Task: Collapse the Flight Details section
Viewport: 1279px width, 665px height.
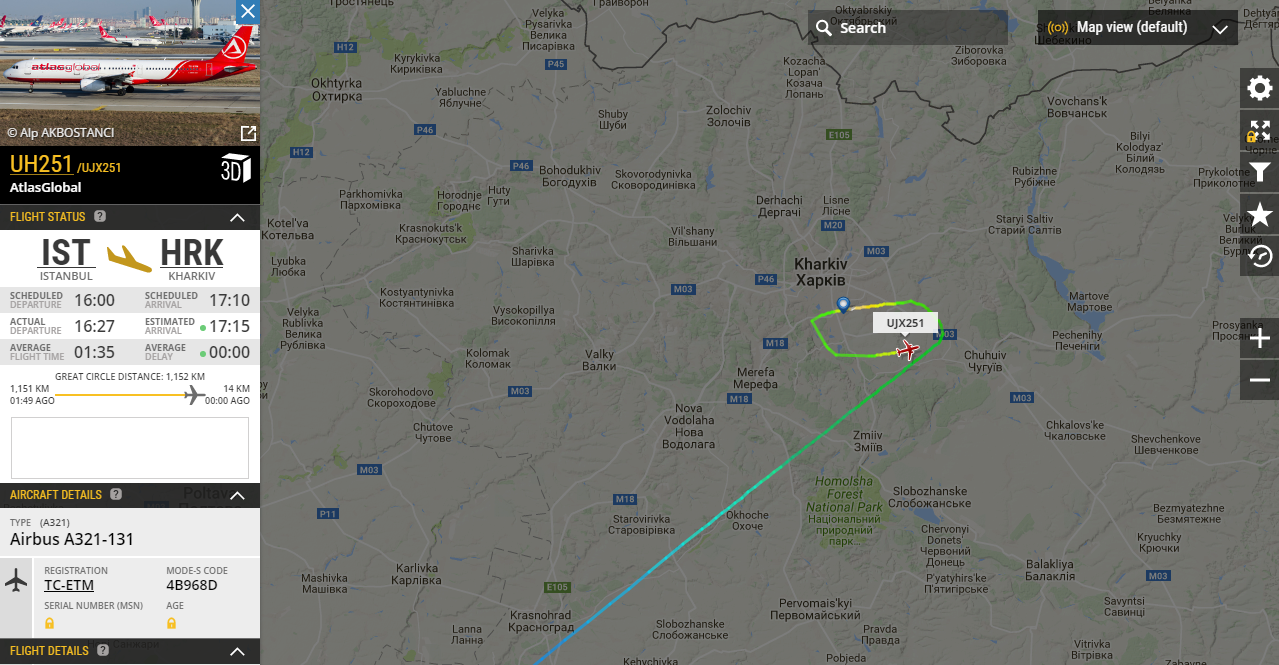Action: point(237,651)
